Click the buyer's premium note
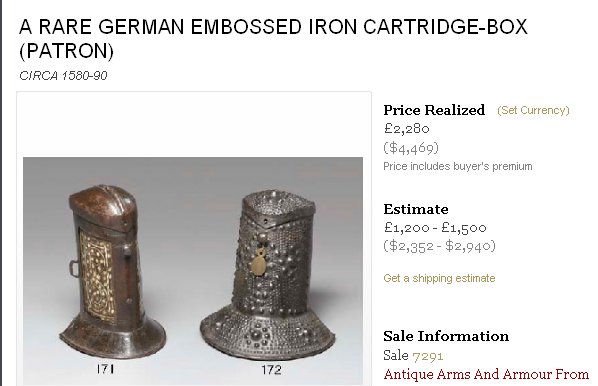The width and height of the screenshot is (598, 386). click(x=458, y=166)
